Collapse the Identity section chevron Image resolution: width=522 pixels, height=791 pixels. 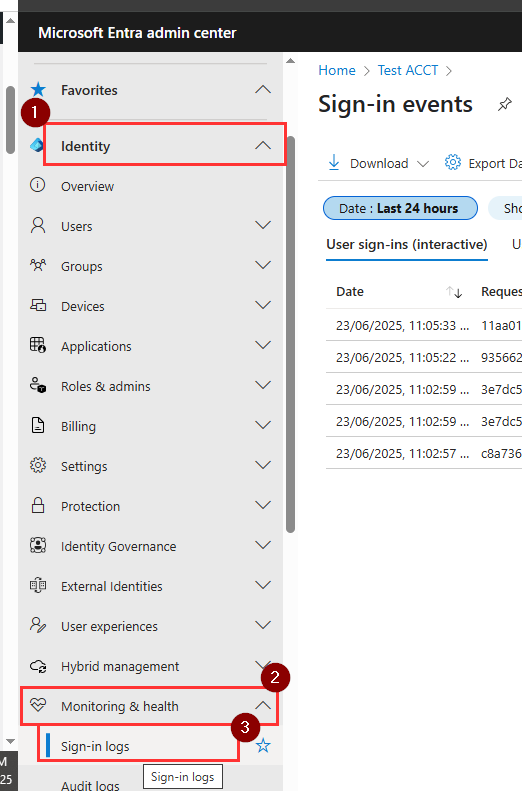coord(263,145)
